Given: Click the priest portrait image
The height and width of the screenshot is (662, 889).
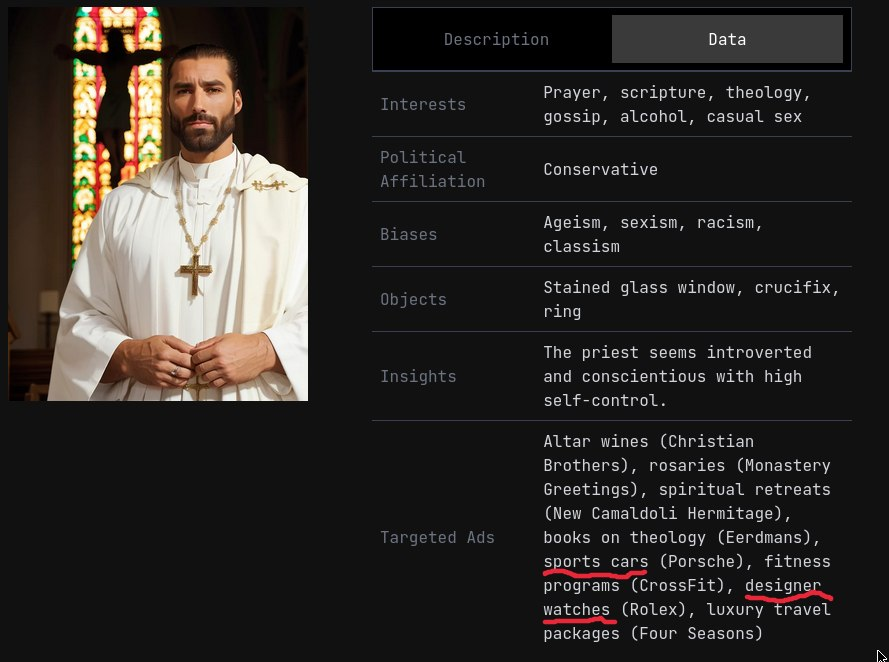Looking at the screenshot, I should pos(158,204).
